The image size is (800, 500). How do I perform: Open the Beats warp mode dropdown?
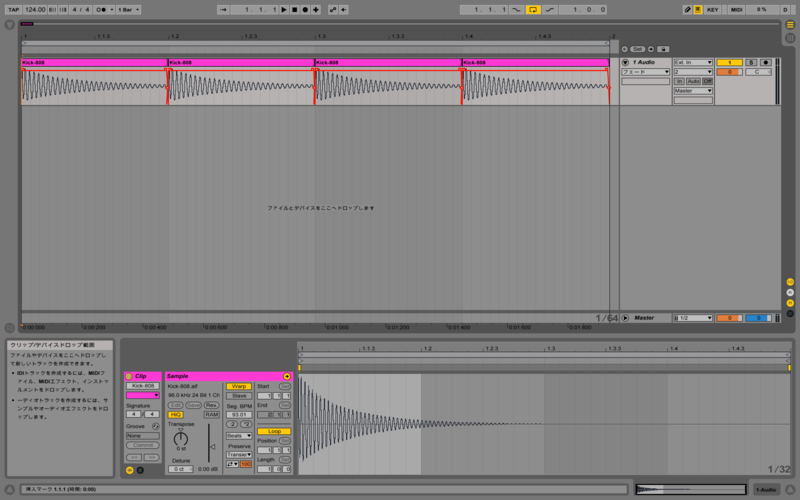(239, 436)
